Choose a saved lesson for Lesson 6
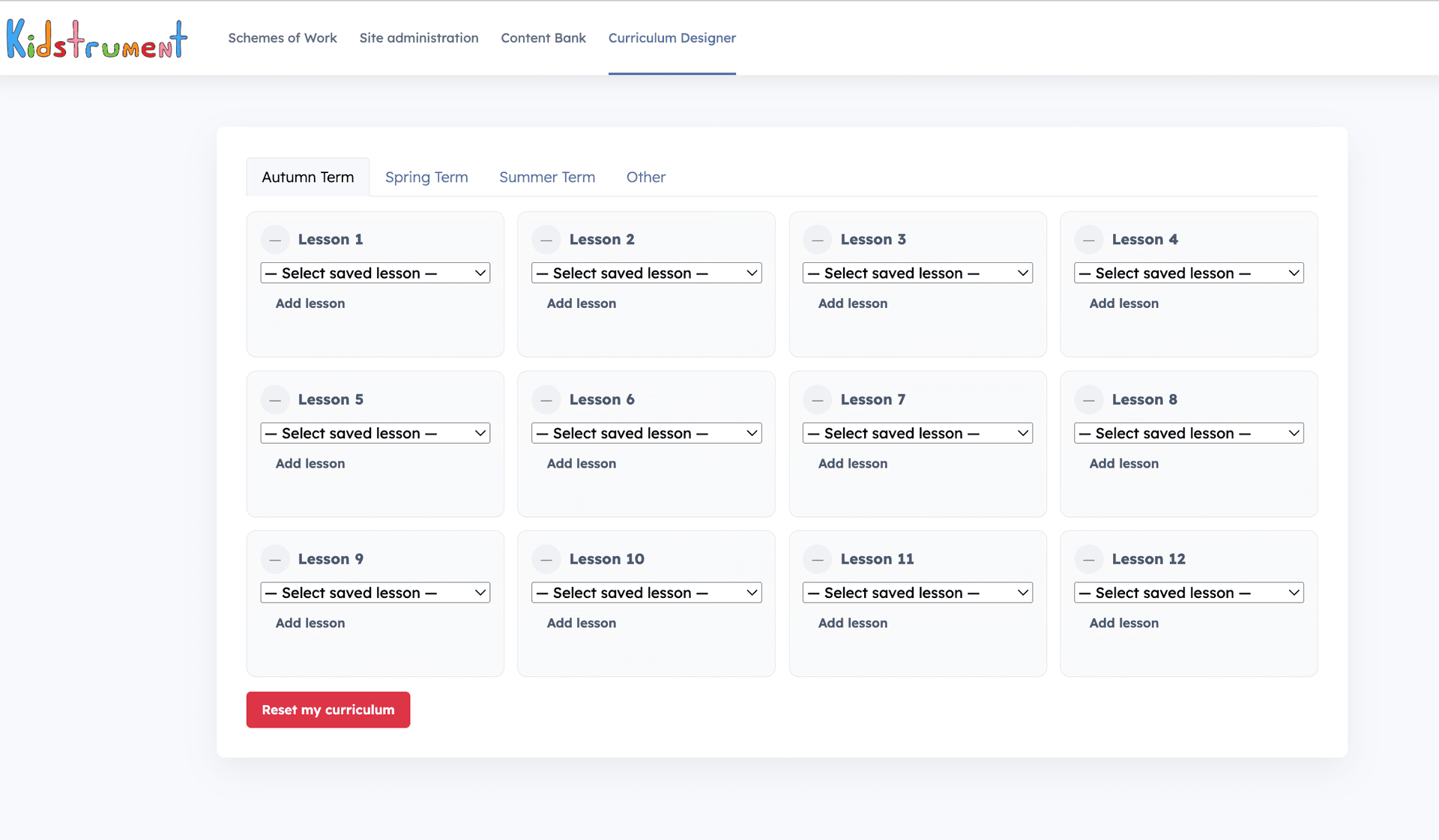Image resolution: width=1439 pixels, height=840 pixels. click(647, 433)
